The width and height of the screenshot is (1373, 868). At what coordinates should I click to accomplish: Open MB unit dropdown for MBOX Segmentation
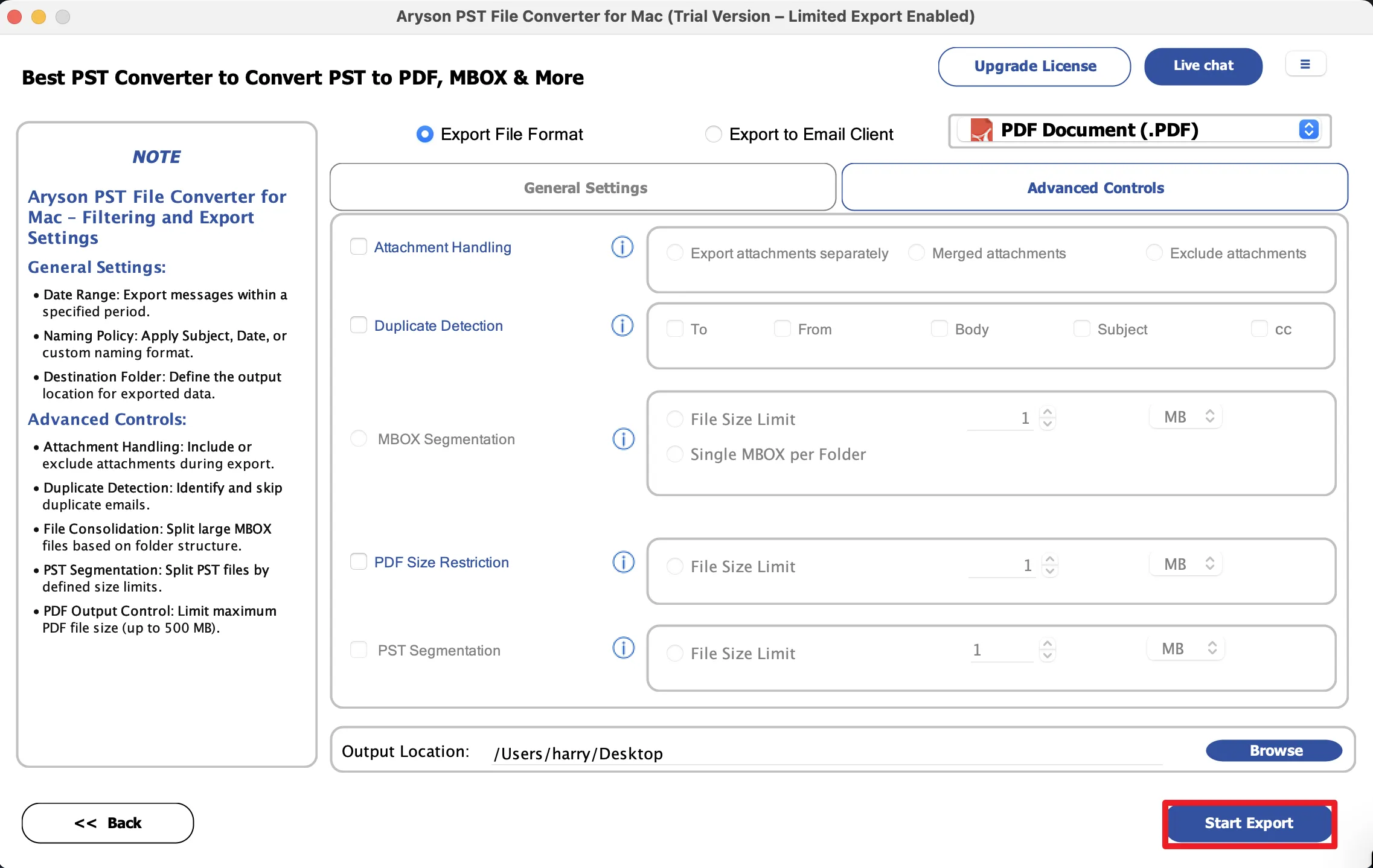1186,416
